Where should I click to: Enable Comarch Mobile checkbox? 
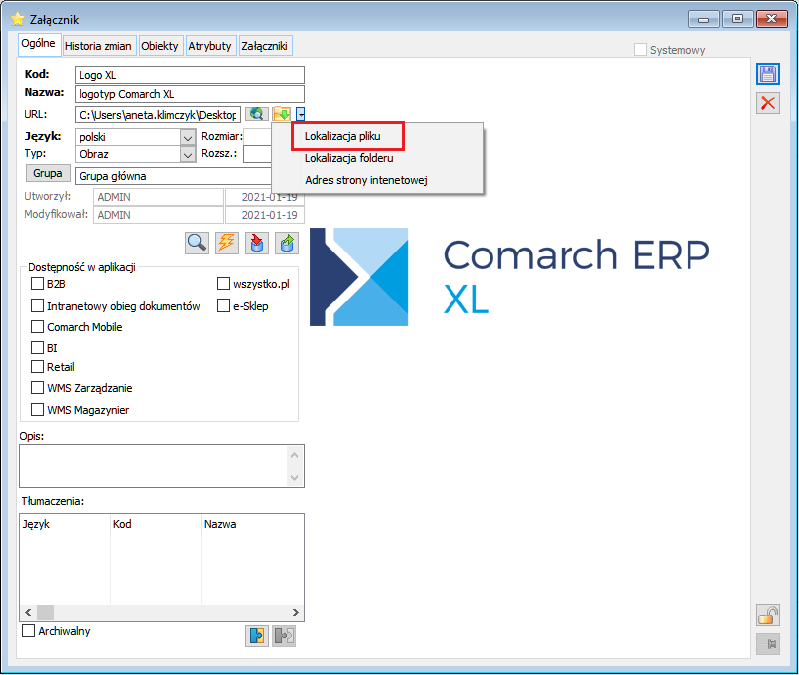tap(37, 326)
